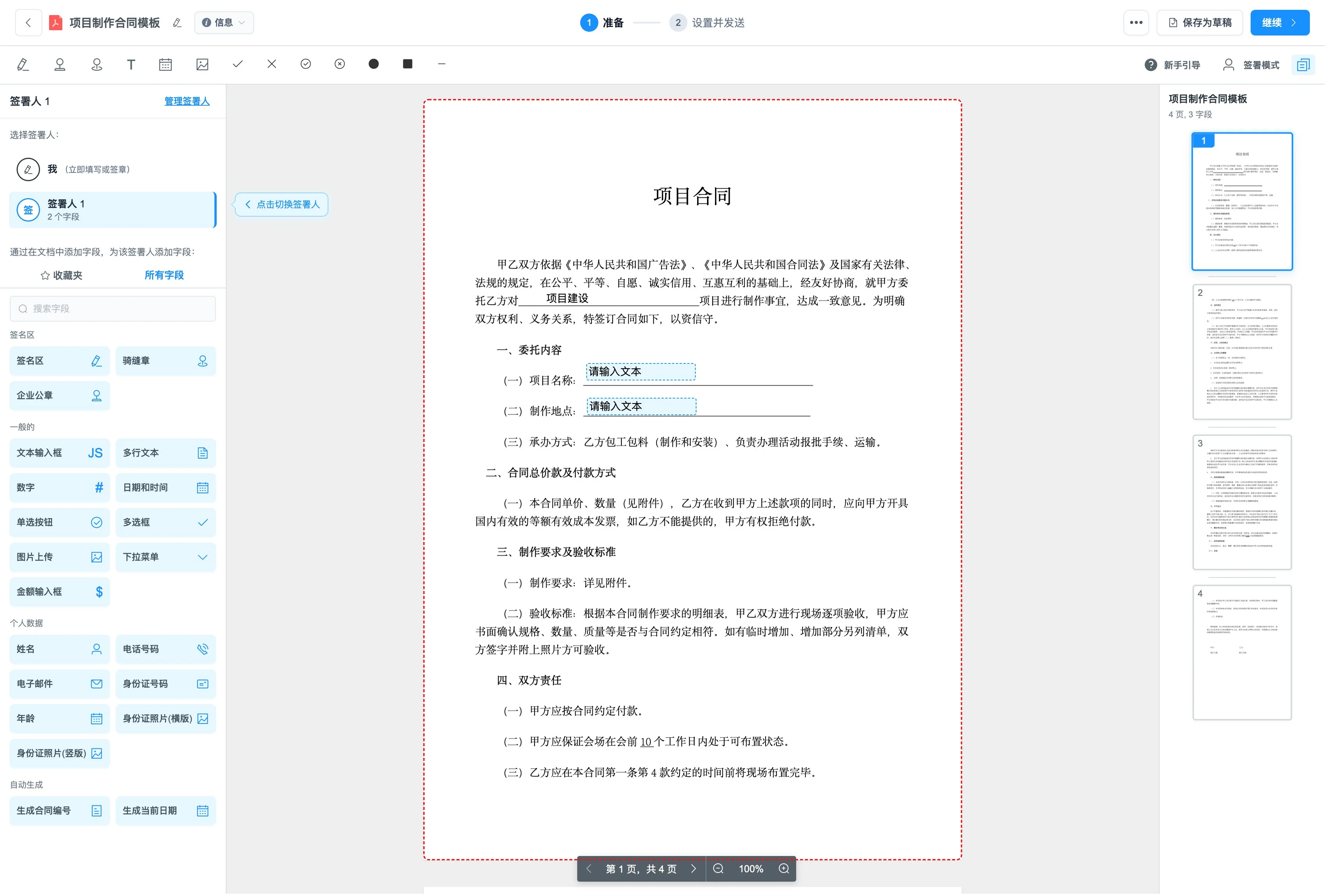This screenshot has width=1325, height=896.
Task: Select the date calendar tool in toolbar
Action: click(165, 65)
